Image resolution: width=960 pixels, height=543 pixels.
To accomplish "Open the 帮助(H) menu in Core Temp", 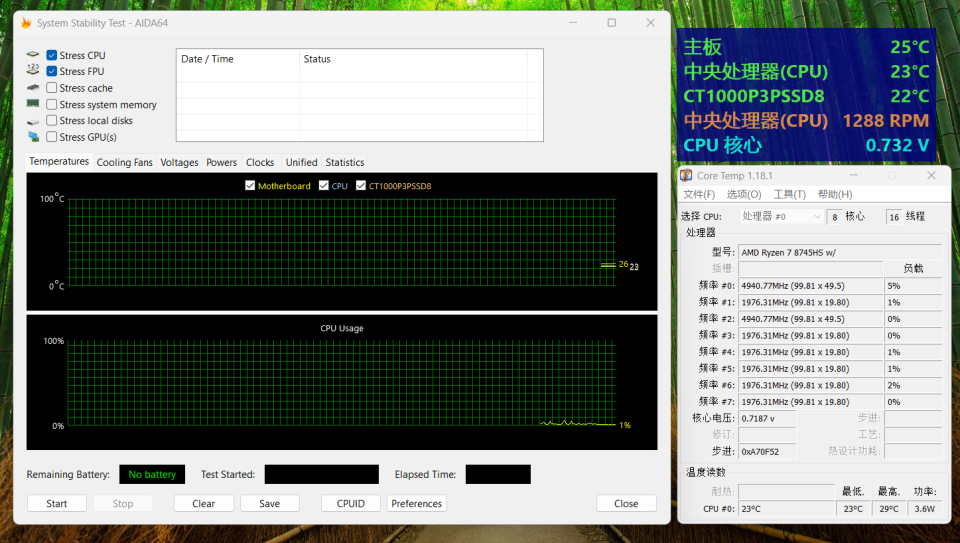I will coord(835,194).
